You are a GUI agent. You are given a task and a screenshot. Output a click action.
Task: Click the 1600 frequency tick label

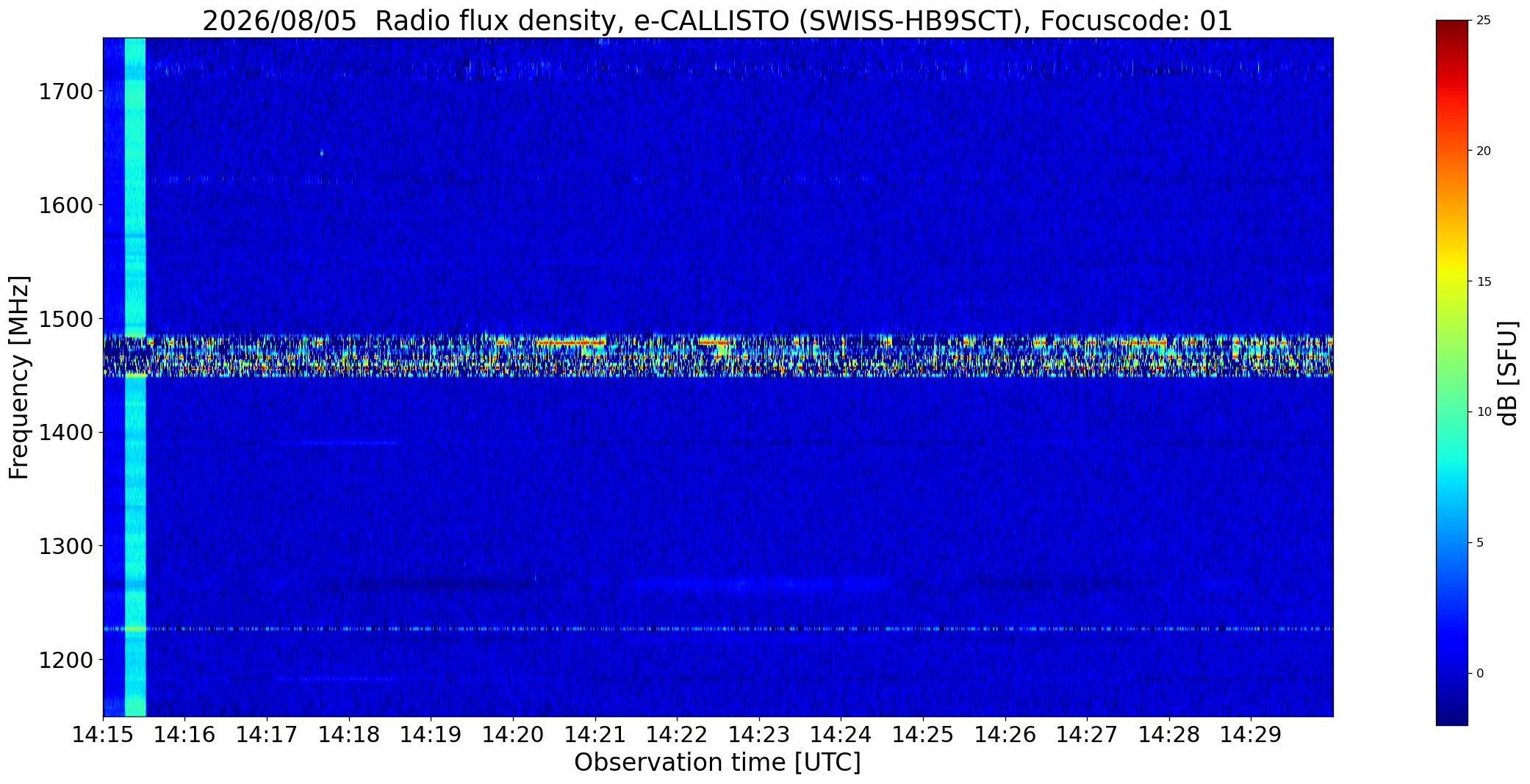click(x=65, y=205)
